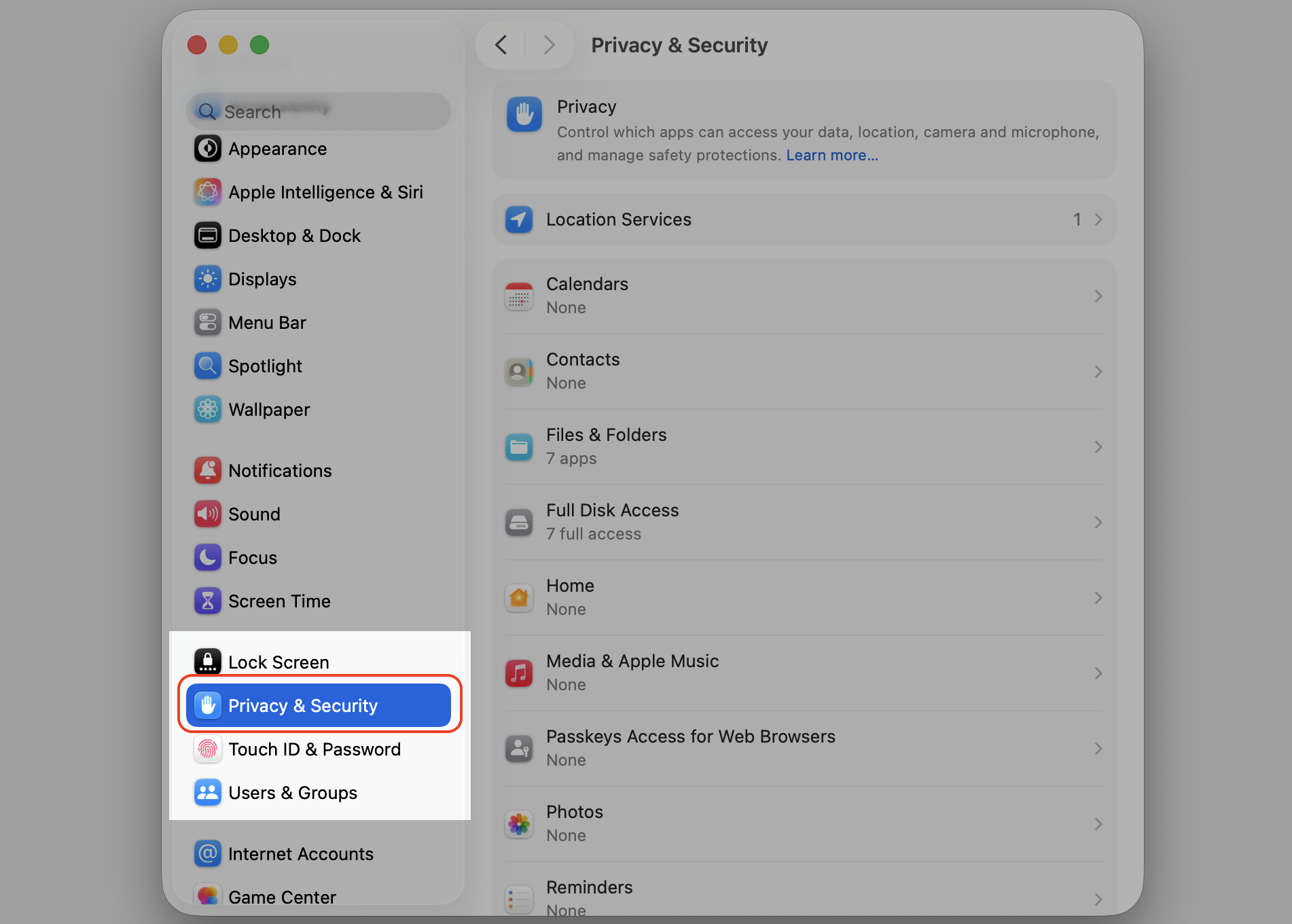Screen dimensions: 1292x924
Task: Close window with red button
Action: click(x=197, y=45)
